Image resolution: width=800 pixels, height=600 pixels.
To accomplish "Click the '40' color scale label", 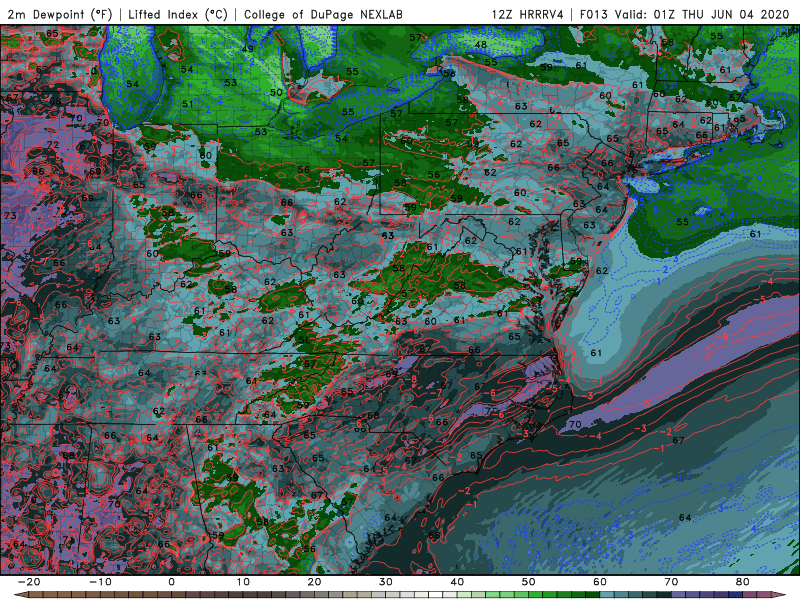I will (457, 582).
